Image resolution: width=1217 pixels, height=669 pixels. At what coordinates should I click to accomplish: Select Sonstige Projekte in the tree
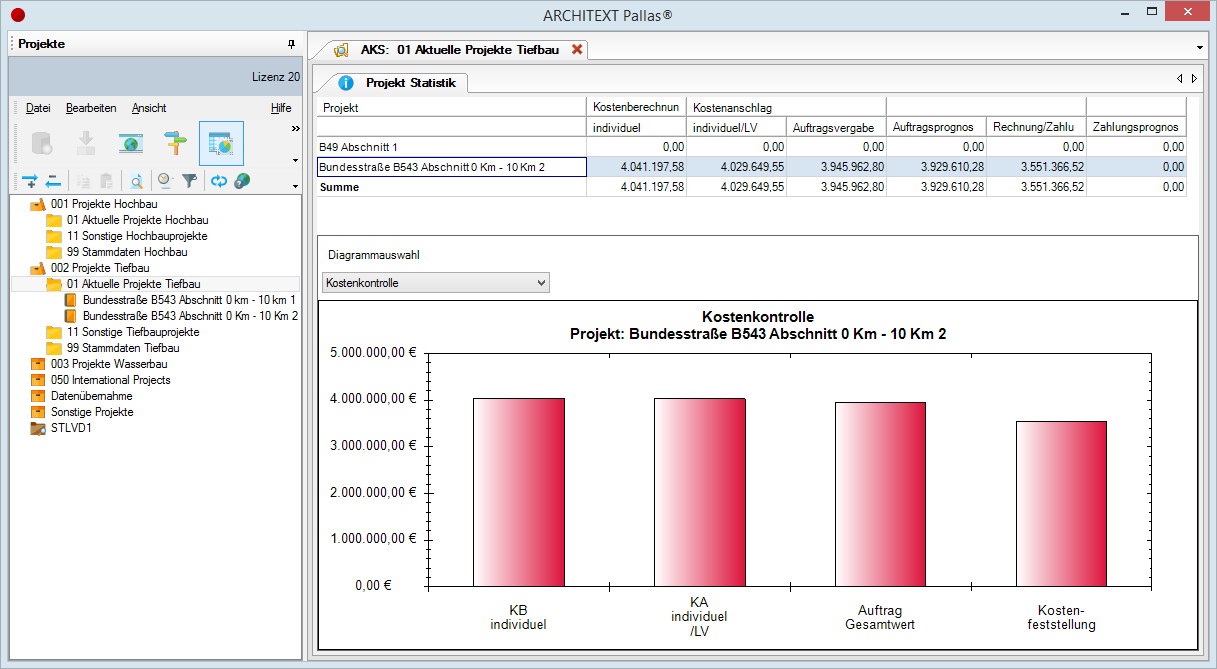tap(92, 412)
